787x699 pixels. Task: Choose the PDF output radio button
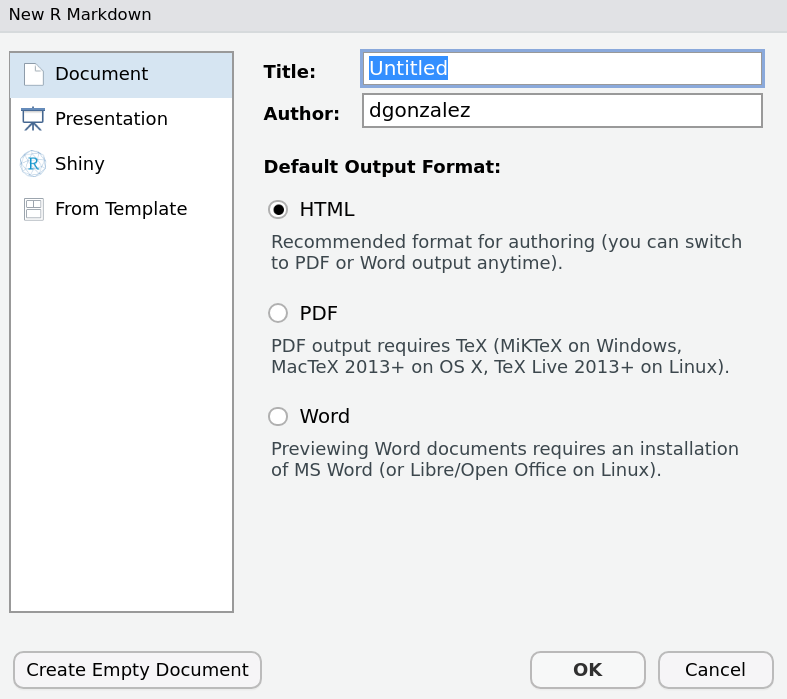click(278, 313)
